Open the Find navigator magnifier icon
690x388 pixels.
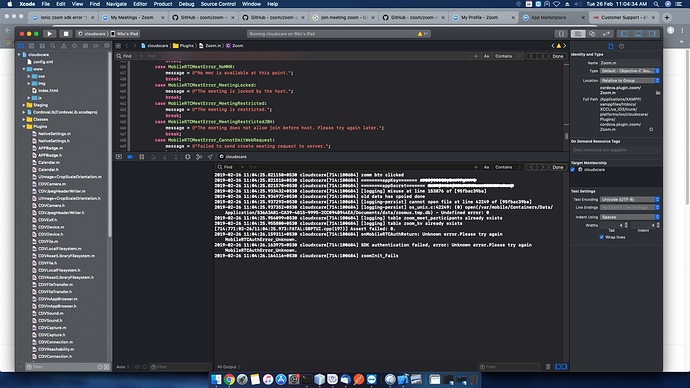[53, 46]
